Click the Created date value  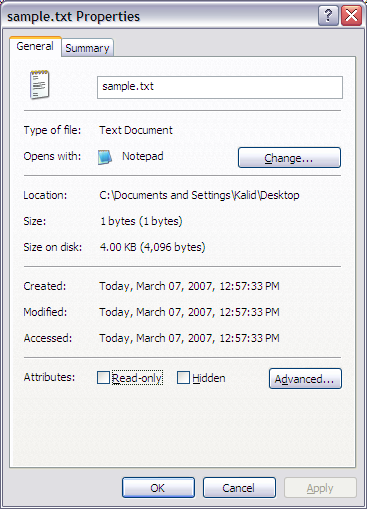coord(189,286)
